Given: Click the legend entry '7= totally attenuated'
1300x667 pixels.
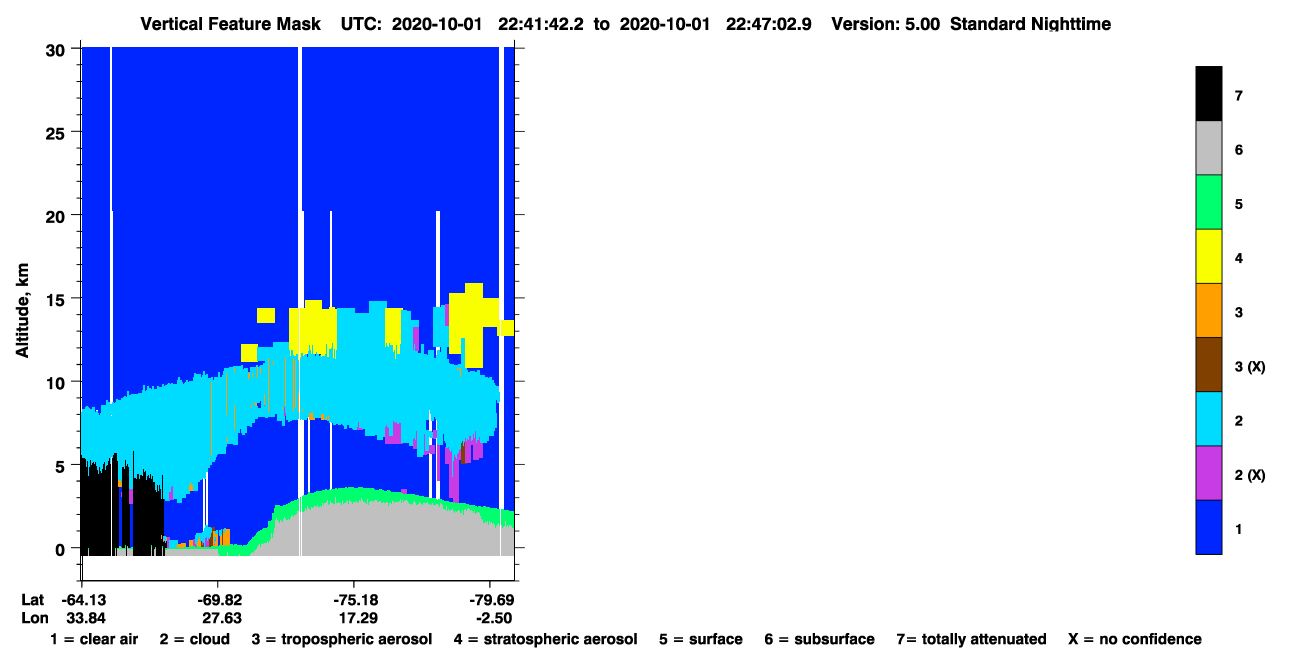Looking at the screenshot, I should (971, 639).
